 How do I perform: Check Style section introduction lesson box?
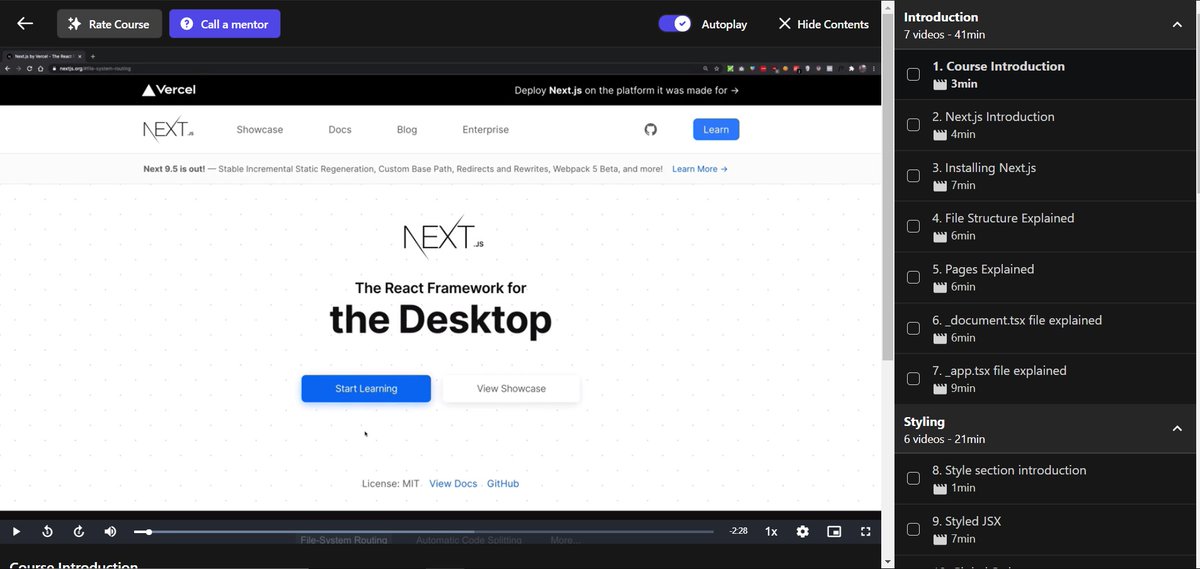pos(913,478)
